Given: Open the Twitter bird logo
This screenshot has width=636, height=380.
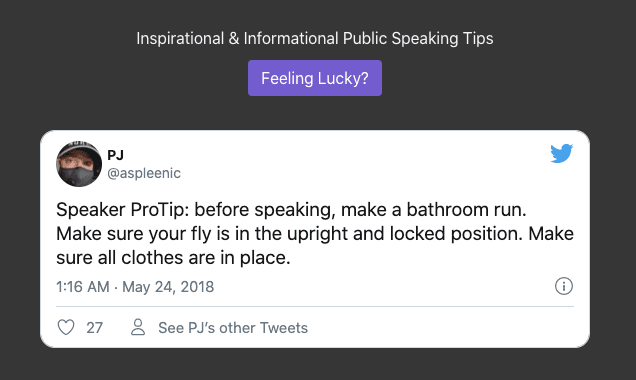Looking at the screenshot, I should (x=561, y=153).
